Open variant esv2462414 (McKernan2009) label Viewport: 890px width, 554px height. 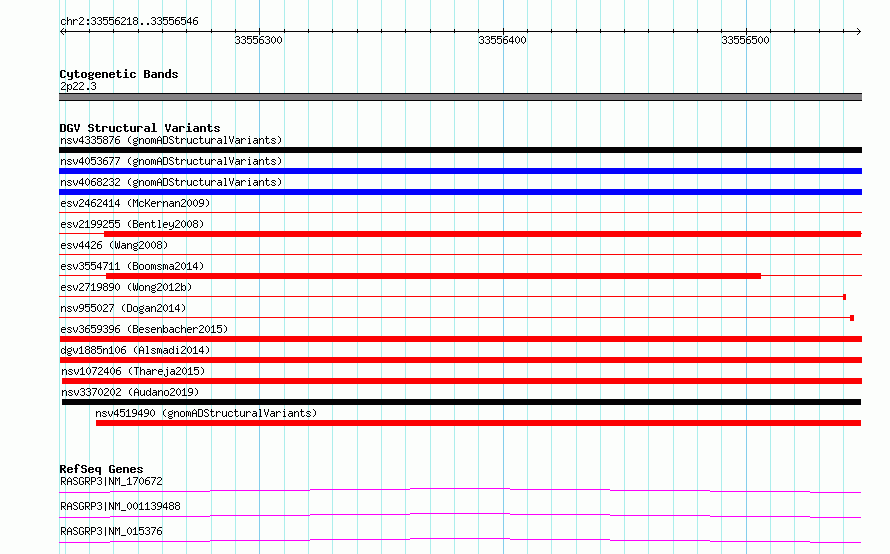135,203
